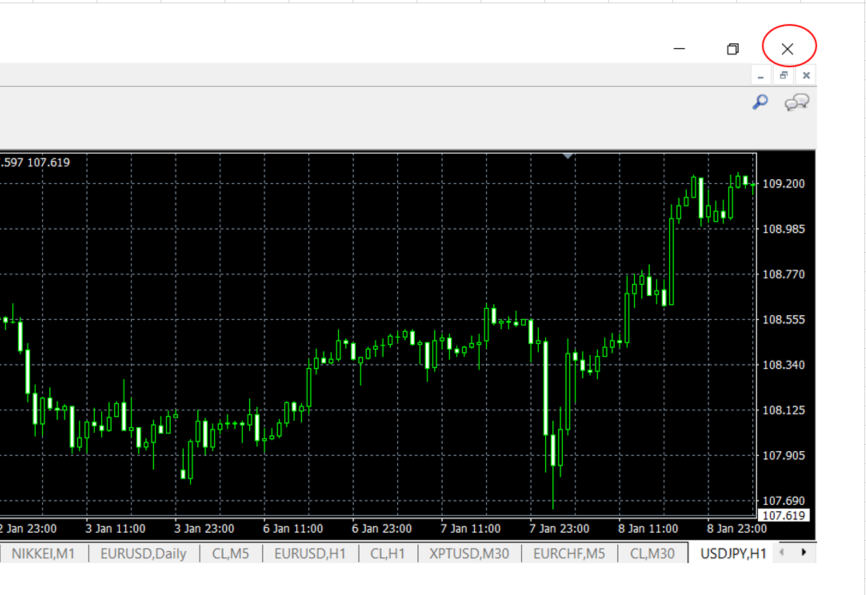Click the tab strip right arrow
This screenshot has height=595, width=866.
pos(804,552)
